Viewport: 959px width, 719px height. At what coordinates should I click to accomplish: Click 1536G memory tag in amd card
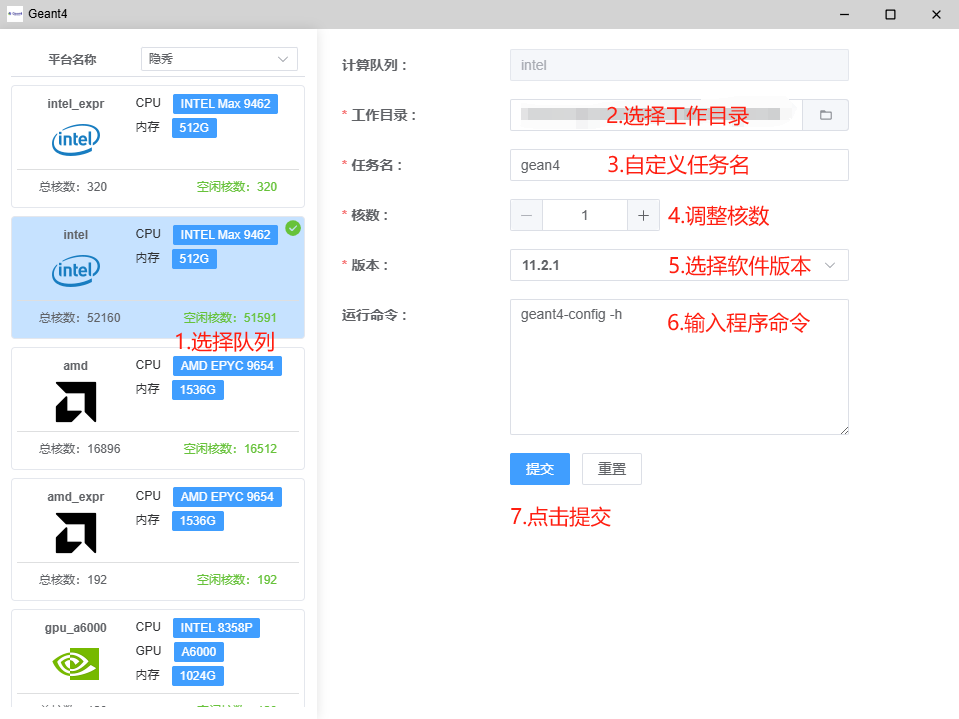[198, 389]
